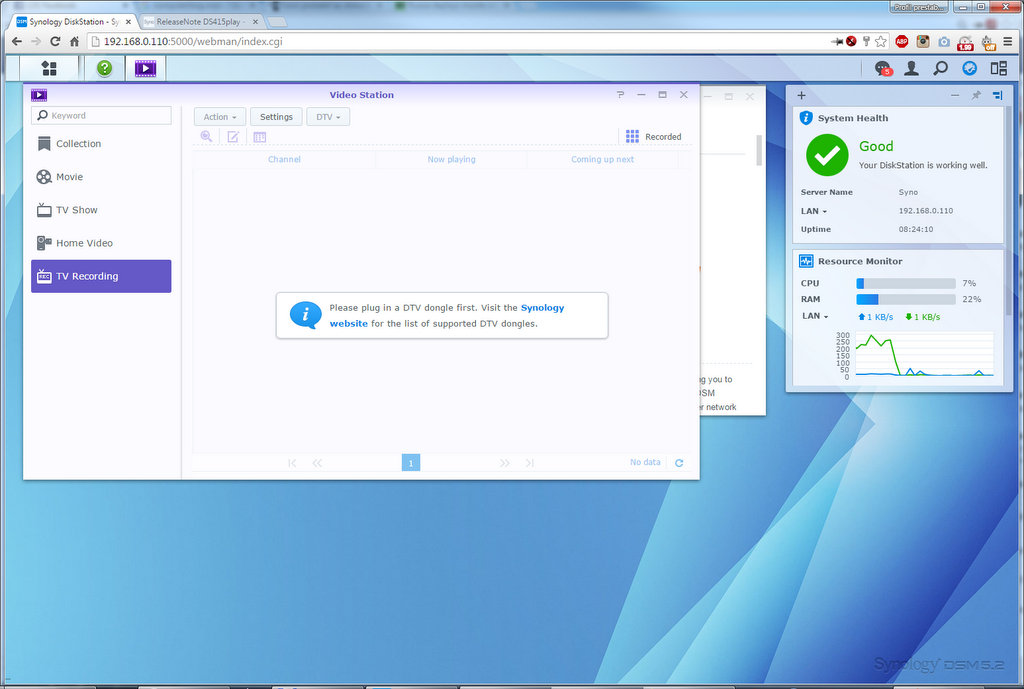Viewport: 1024px width, 689px height.
Task: Open user options person icon
Action: pyautogui.click(x=912, y=68)
